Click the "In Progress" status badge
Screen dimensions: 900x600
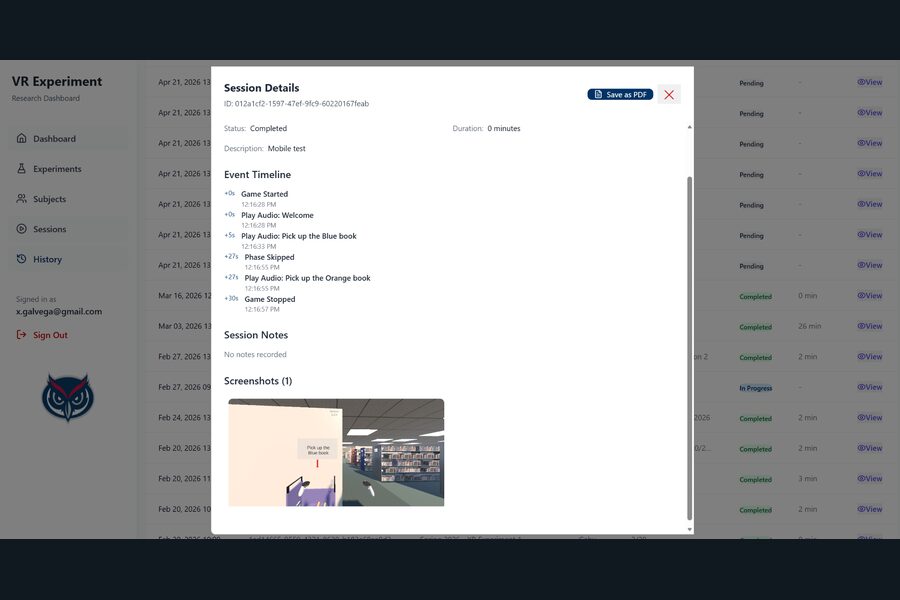tap(755, 388)
